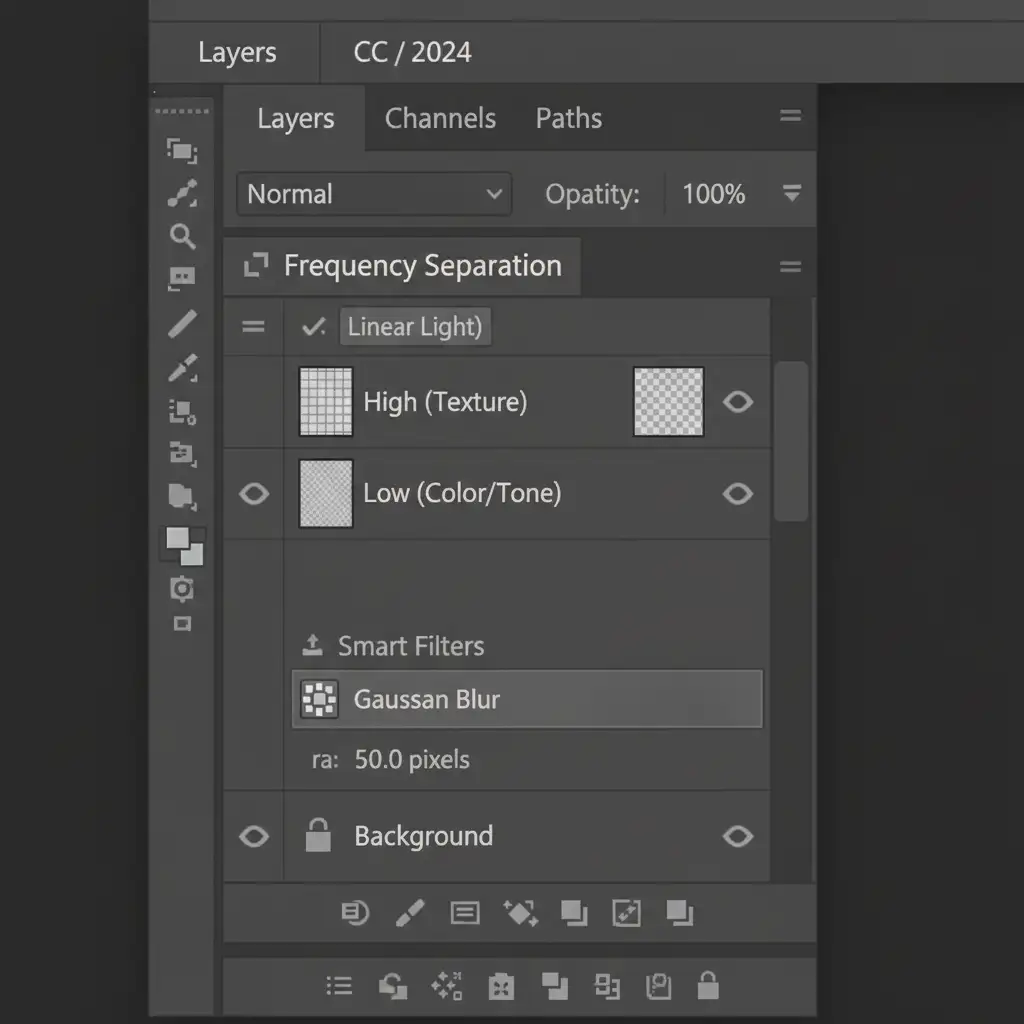Open the Layers panel hamburger menu
This screenshot has width=1024, height=1024.
tap(790, 117)
